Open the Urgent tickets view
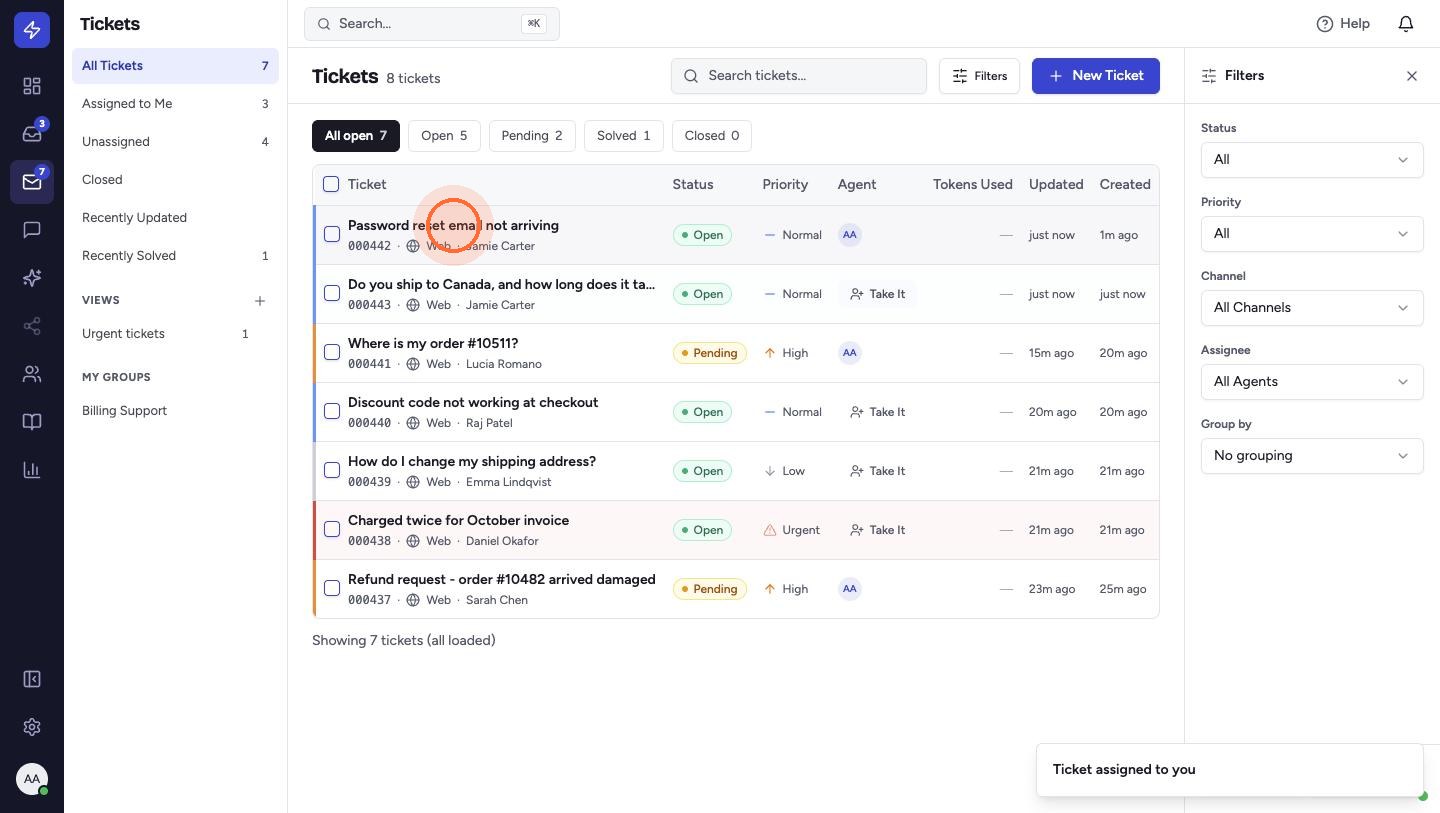1440x813 pixels. tap(175, 334)
